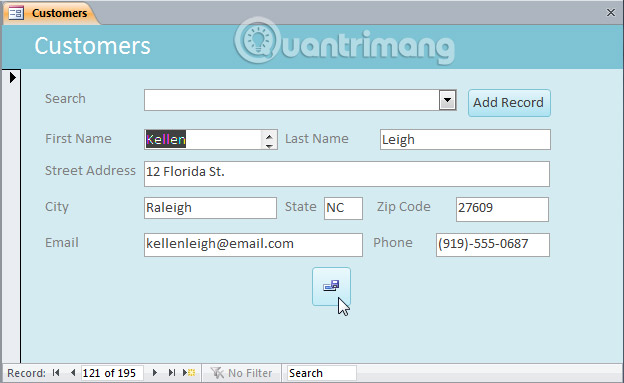This screenshot has width=624, height=383.
Task: Click the Search box in navigation bar
Action: tap(321, 373)
